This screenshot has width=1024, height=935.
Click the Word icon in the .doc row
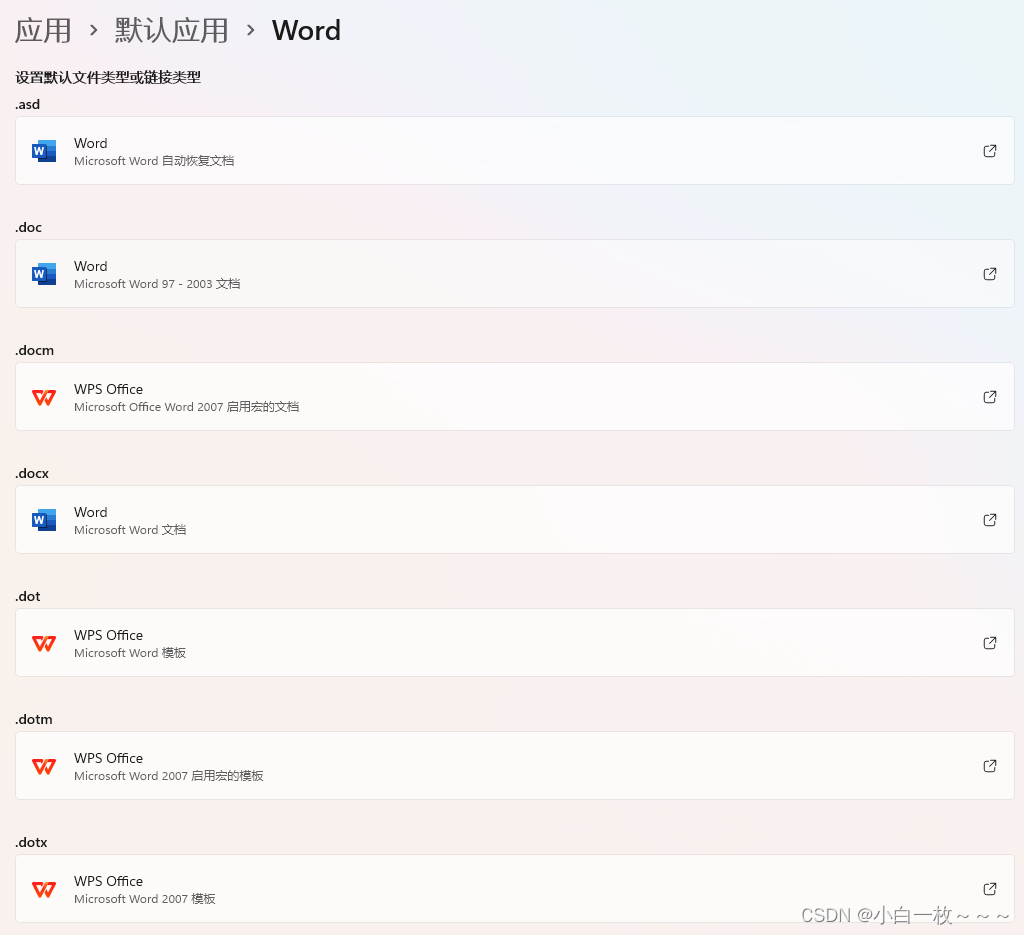pos(44,273)
